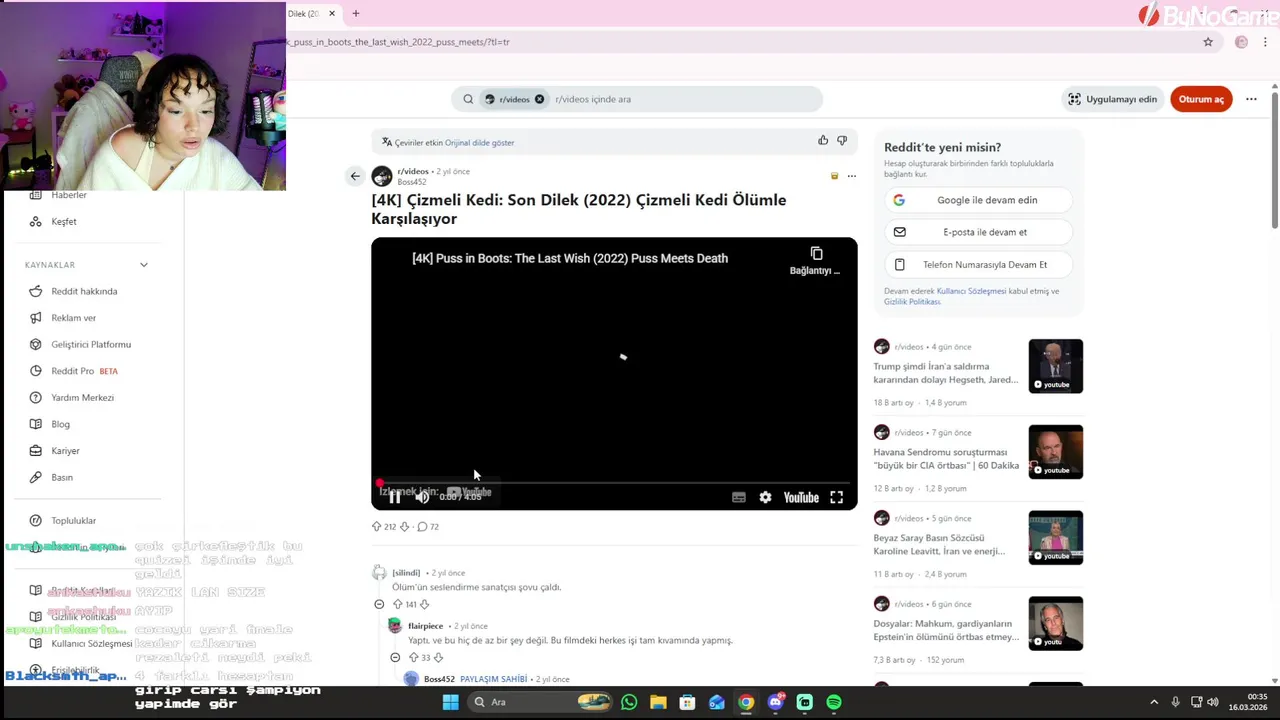
Task: Open 'Blog' sidebar item
Action: point(60,424)
